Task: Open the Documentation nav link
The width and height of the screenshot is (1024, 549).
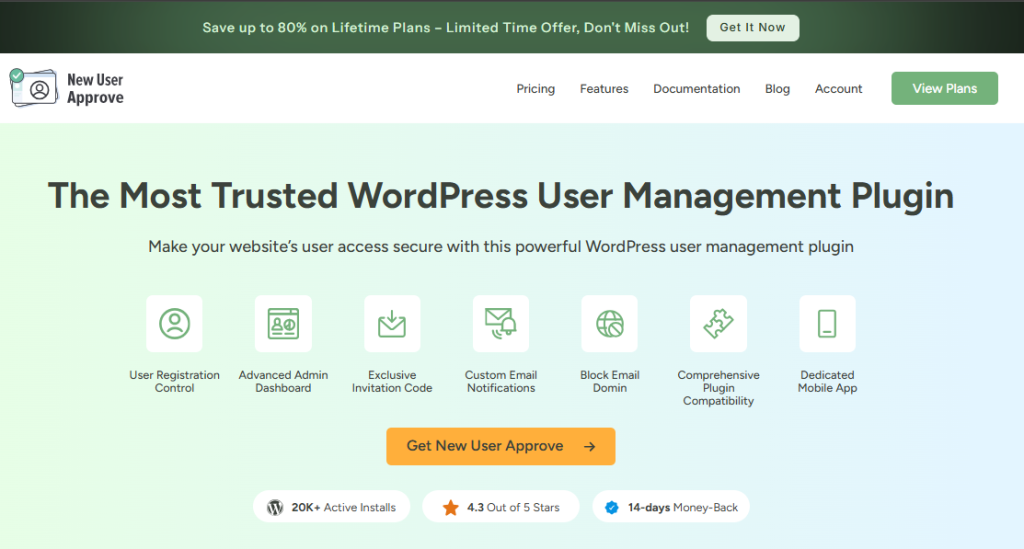Action: pos(697,89)
